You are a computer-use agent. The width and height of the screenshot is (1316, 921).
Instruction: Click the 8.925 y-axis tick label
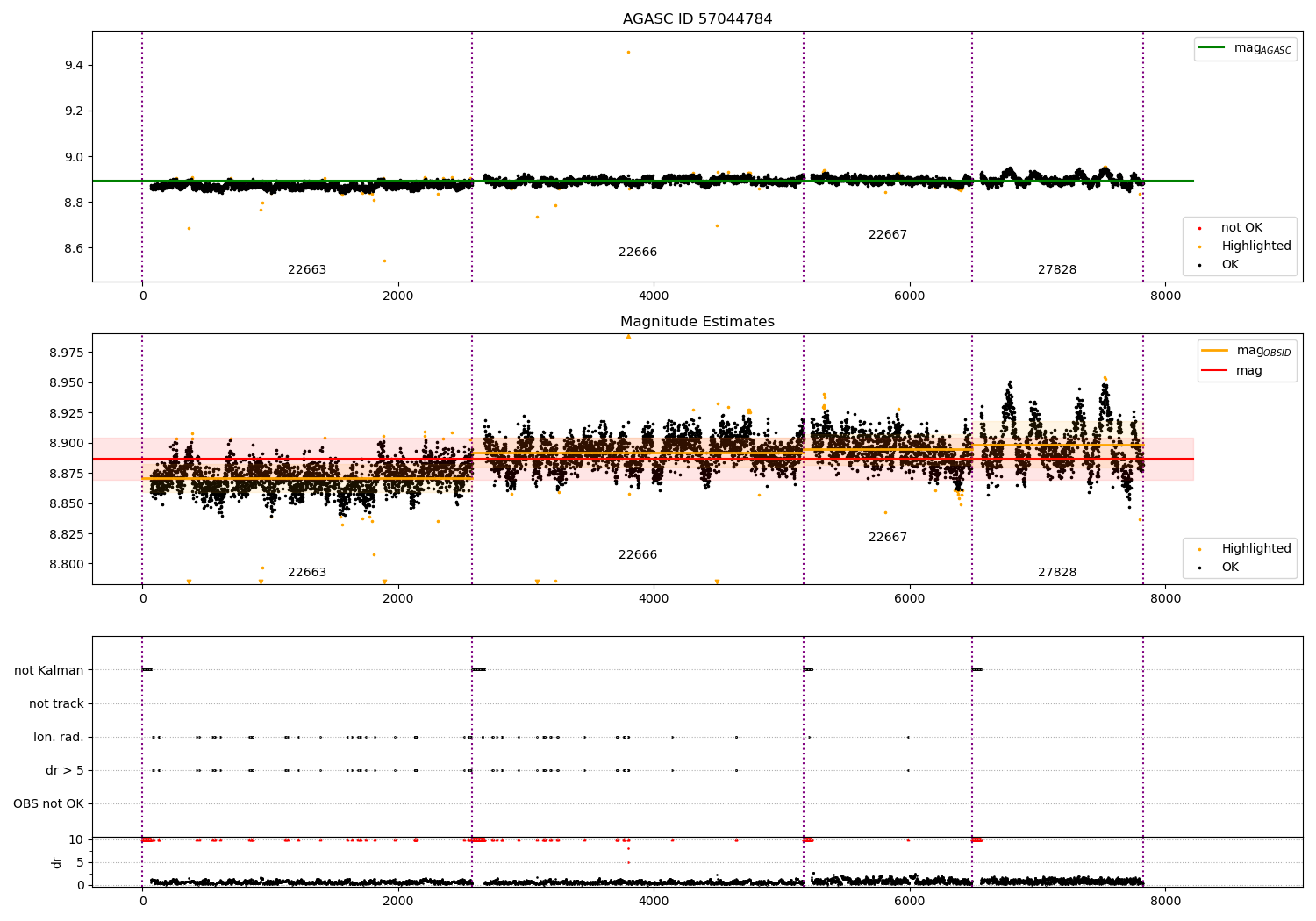click(x=67, y=413)
